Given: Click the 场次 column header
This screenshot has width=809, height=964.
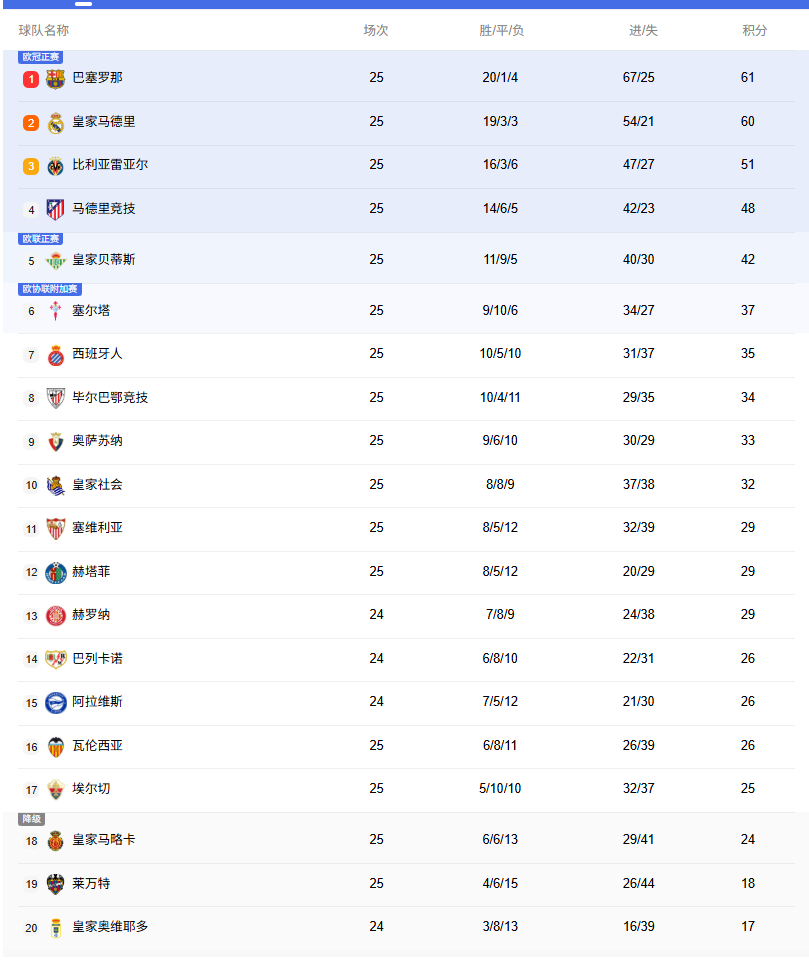Looking at the screenshot, I should (x=376, y=31).
